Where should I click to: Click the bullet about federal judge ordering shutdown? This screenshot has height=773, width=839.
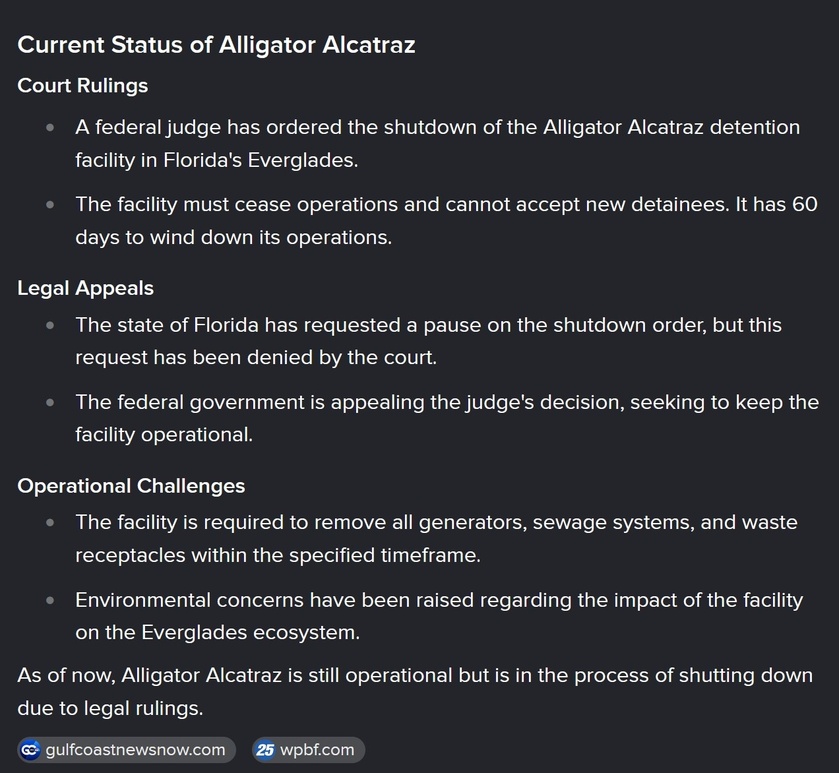coord(437,143)
